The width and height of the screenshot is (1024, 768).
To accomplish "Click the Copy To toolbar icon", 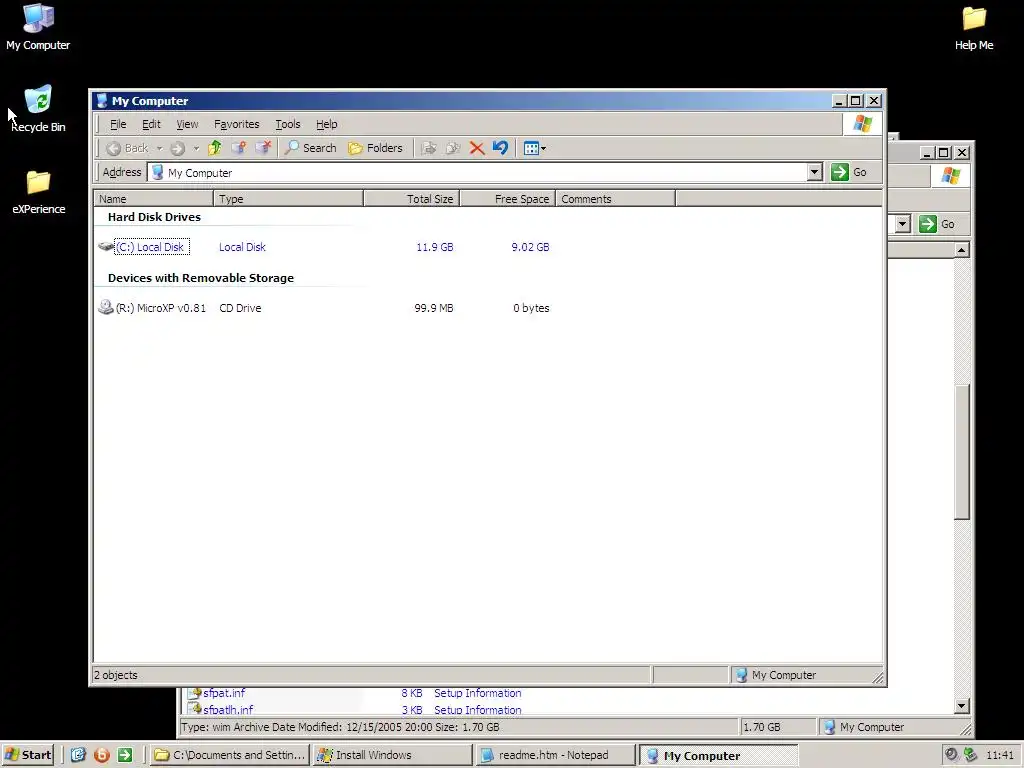I will [453, 148].
